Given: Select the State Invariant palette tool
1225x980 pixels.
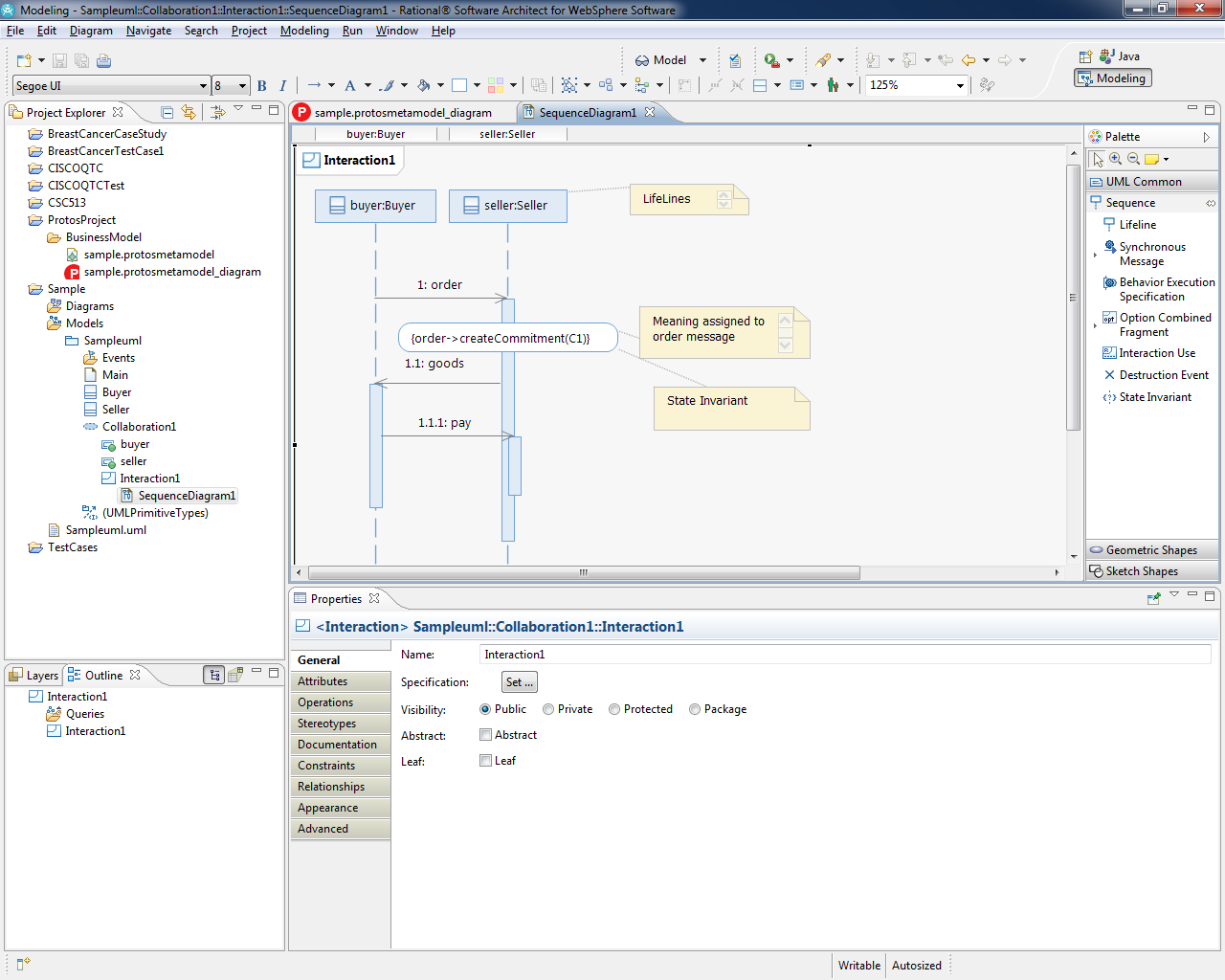Looking at the screenshot, I should tap(1147, 397).
